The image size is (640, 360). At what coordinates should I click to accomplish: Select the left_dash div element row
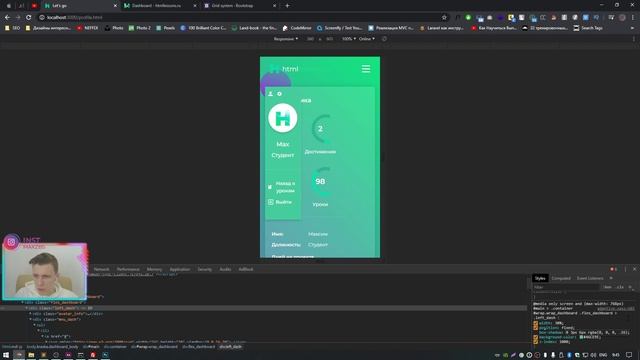pos(263,308)
